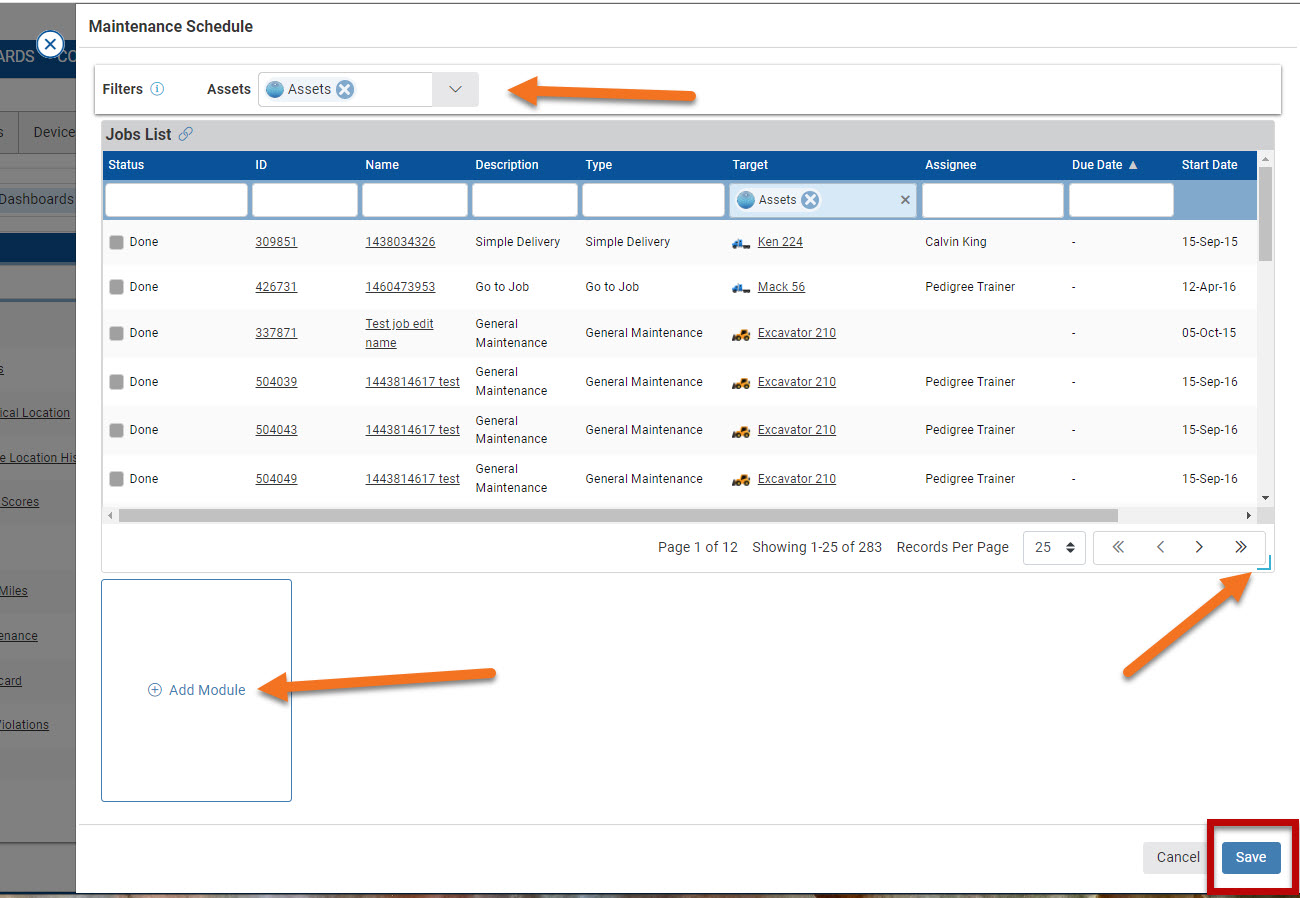Select Dashboards in the left sidebar
Image resolution: width=1300 pixels, height=898 pixels.
coord(37,199)
